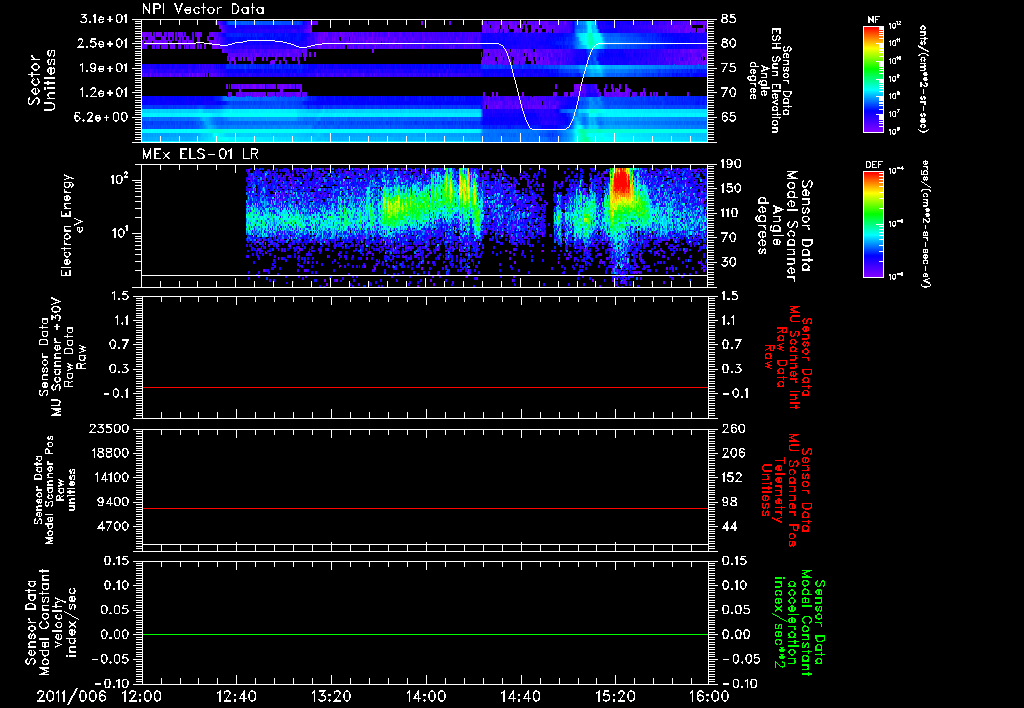Click the 190 scanner angle tick label
Image resolution: width=1024 pixels, height=708 pixels.
pos(731,163)
